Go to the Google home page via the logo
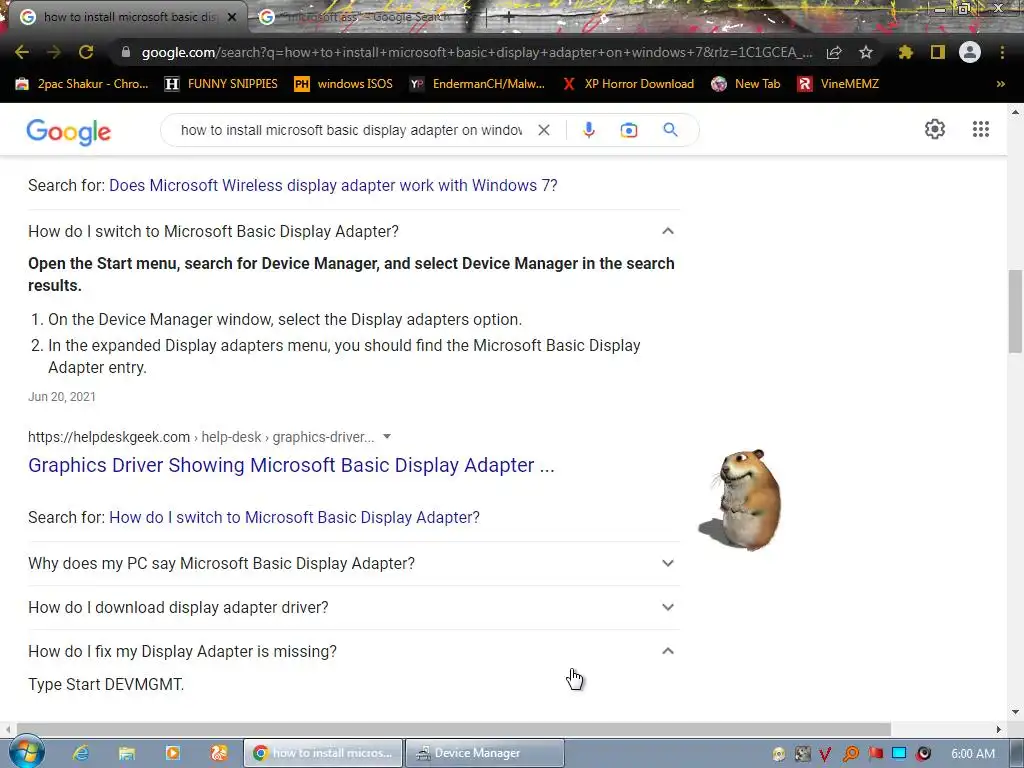This screenshot has height=768, width=1024. coord(69,131)
